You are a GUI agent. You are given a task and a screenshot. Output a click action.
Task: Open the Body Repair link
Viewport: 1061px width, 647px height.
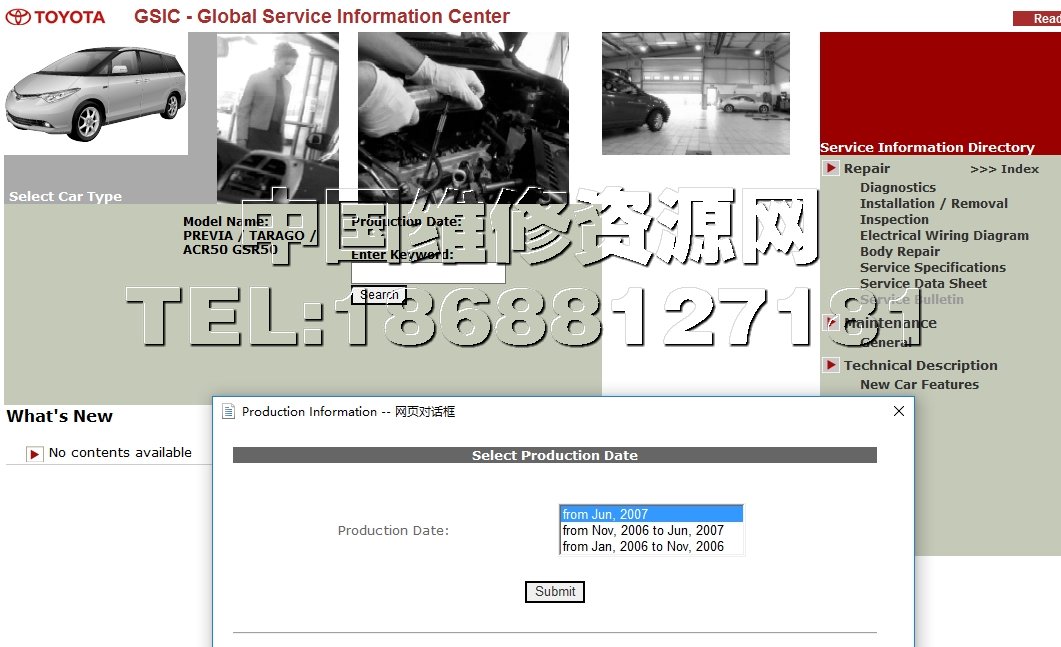[x=900, y=252]
